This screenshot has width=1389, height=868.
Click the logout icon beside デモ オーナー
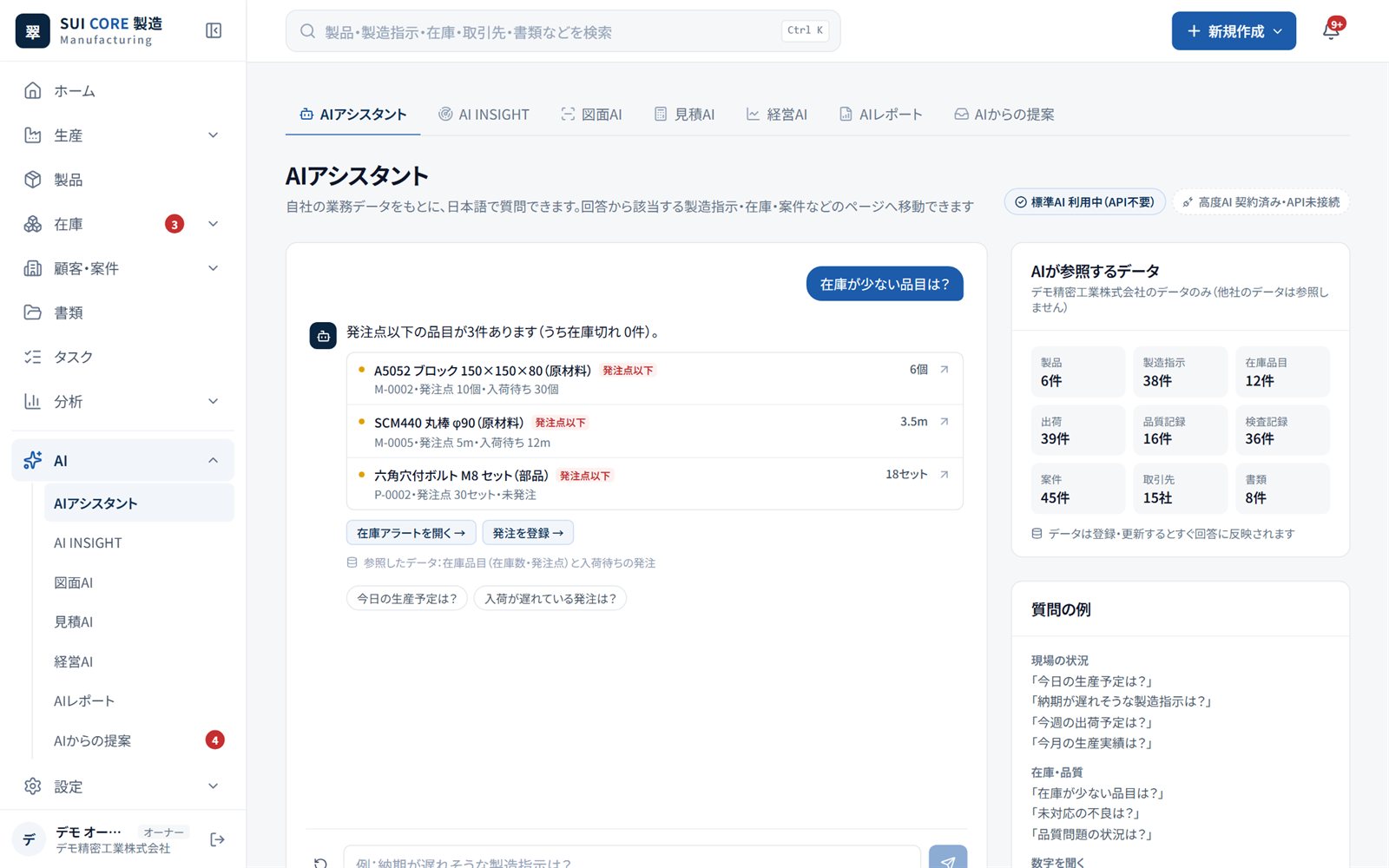[217, 839]
